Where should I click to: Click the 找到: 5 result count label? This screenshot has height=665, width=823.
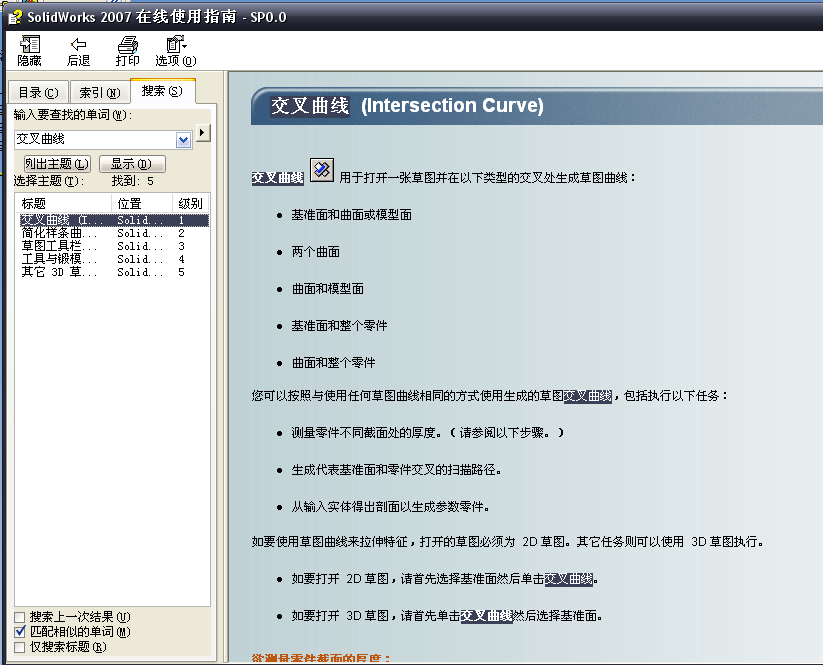tap(133, 181)
